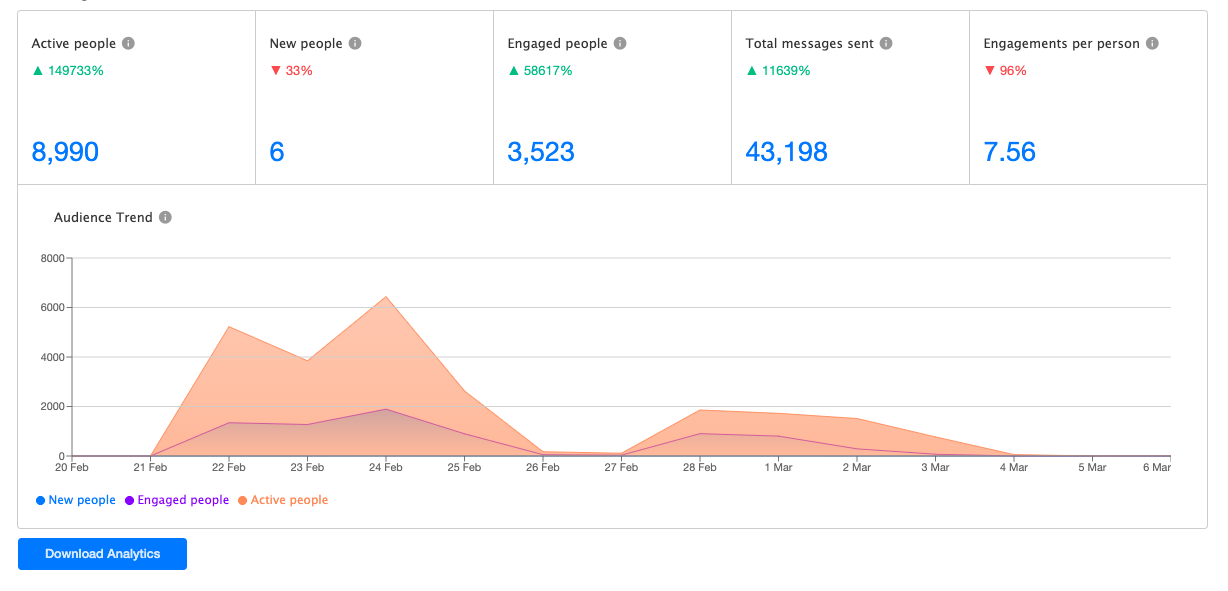Click the Active people card title
The image size is (1228, 591).
[74, 44]
